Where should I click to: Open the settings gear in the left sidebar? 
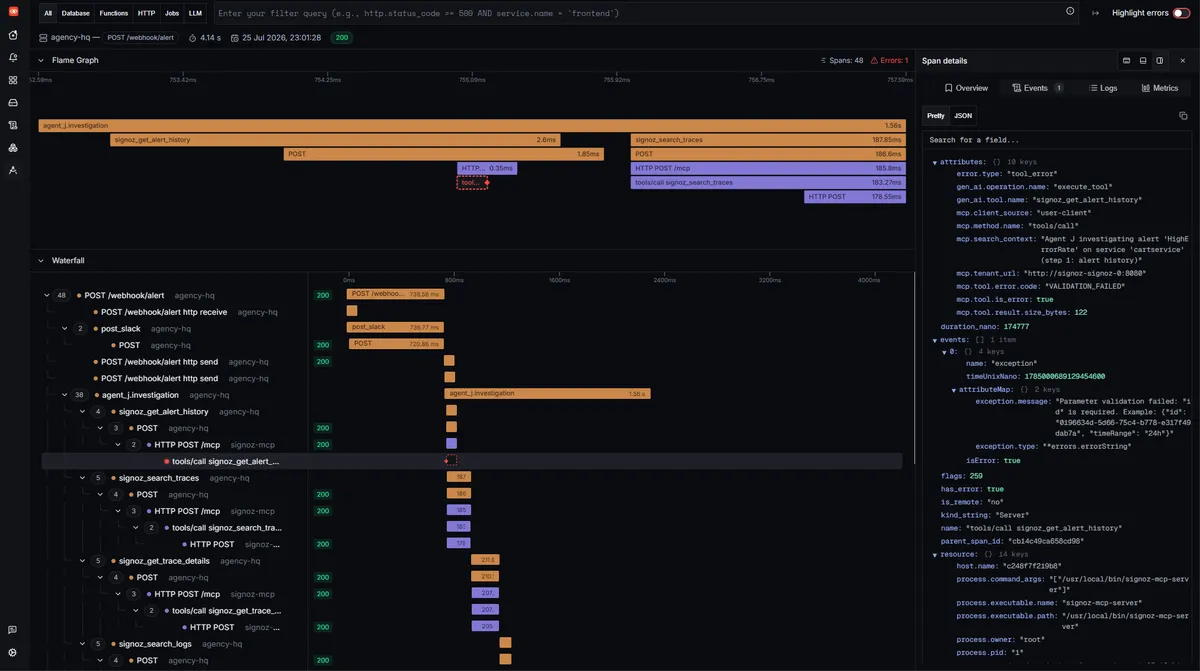pyautogui.click(x=13, y=652)
